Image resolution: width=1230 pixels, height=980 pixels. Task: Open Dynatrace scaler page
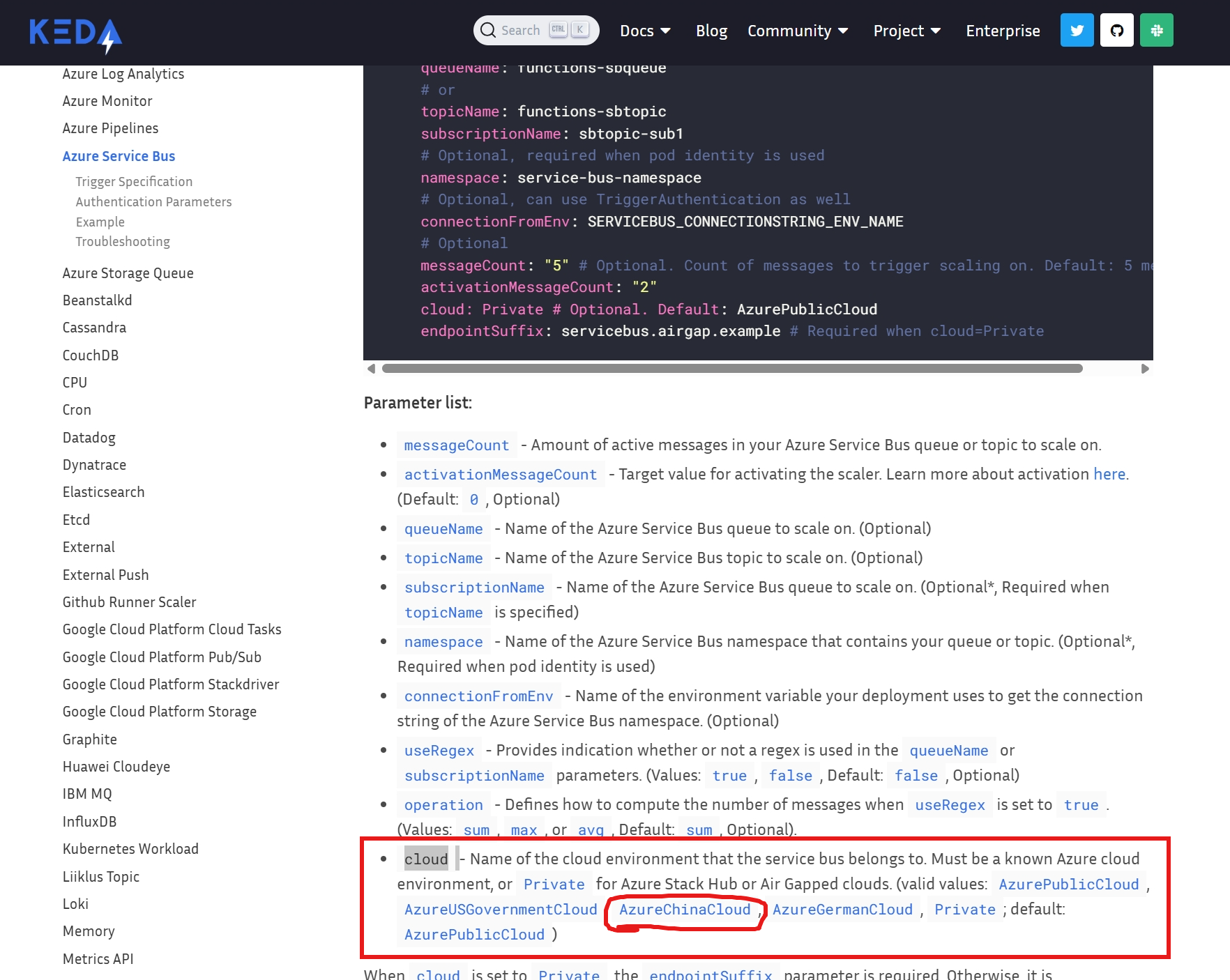click(94, 465)
